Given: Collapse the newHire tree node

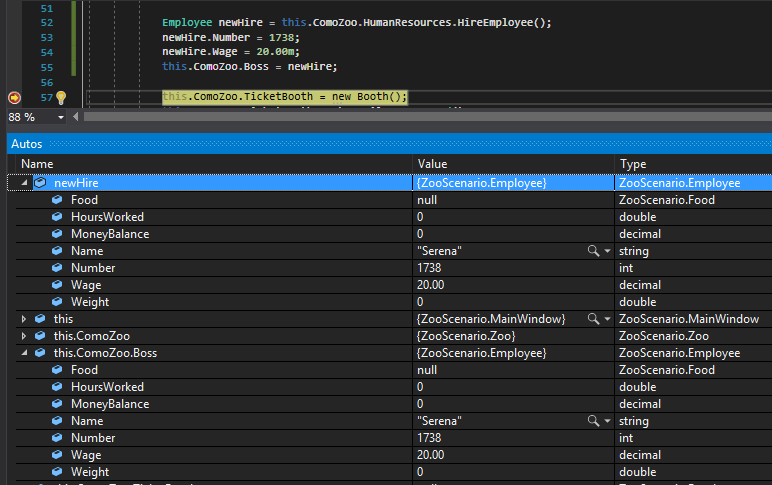Looking at the screenshot, I should [x=24, y=183].
